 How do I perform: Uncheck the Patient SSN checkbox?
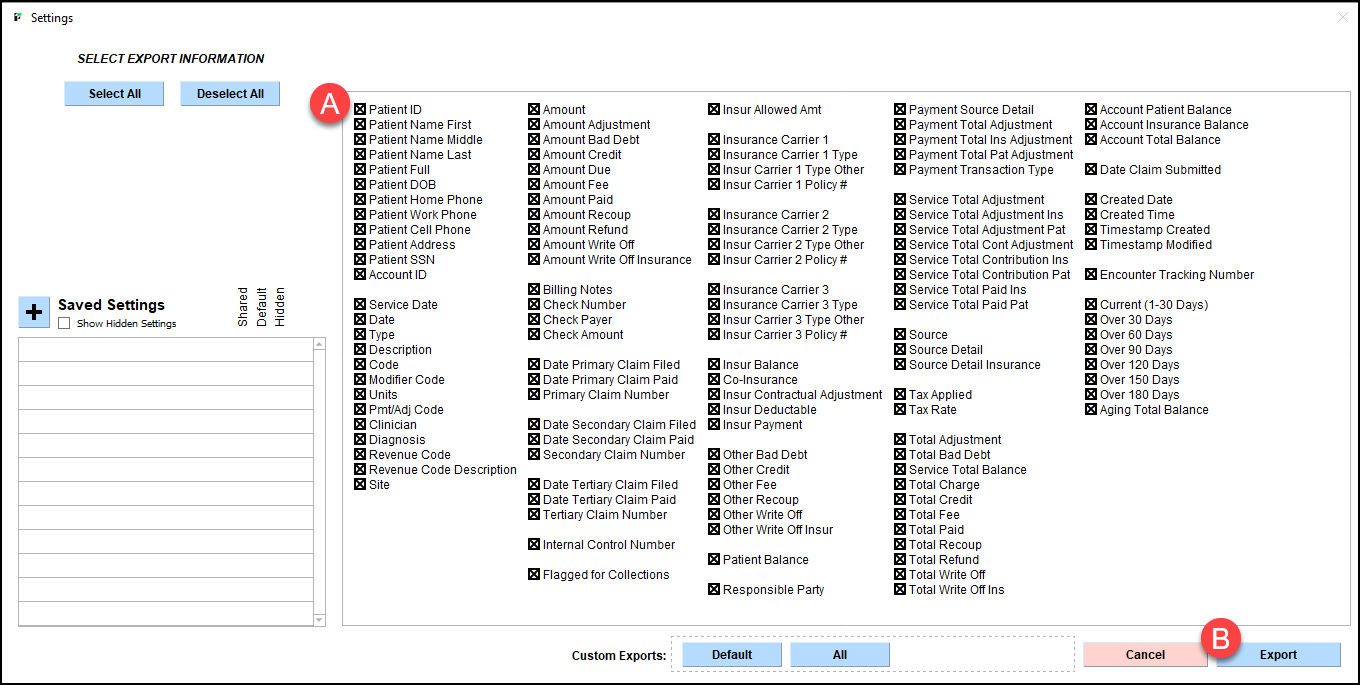tap(360, 260)
